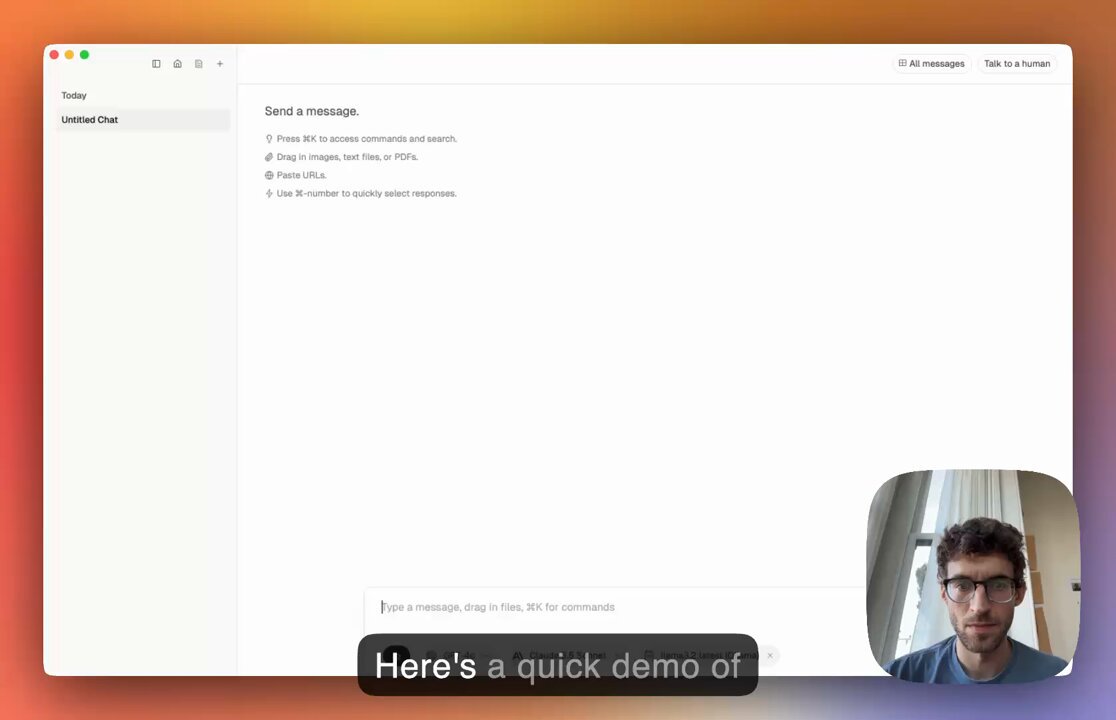This screenshot has height=720, width=1116.
Task: Start a new chat with plus icon
Action: tap(220, 64)
